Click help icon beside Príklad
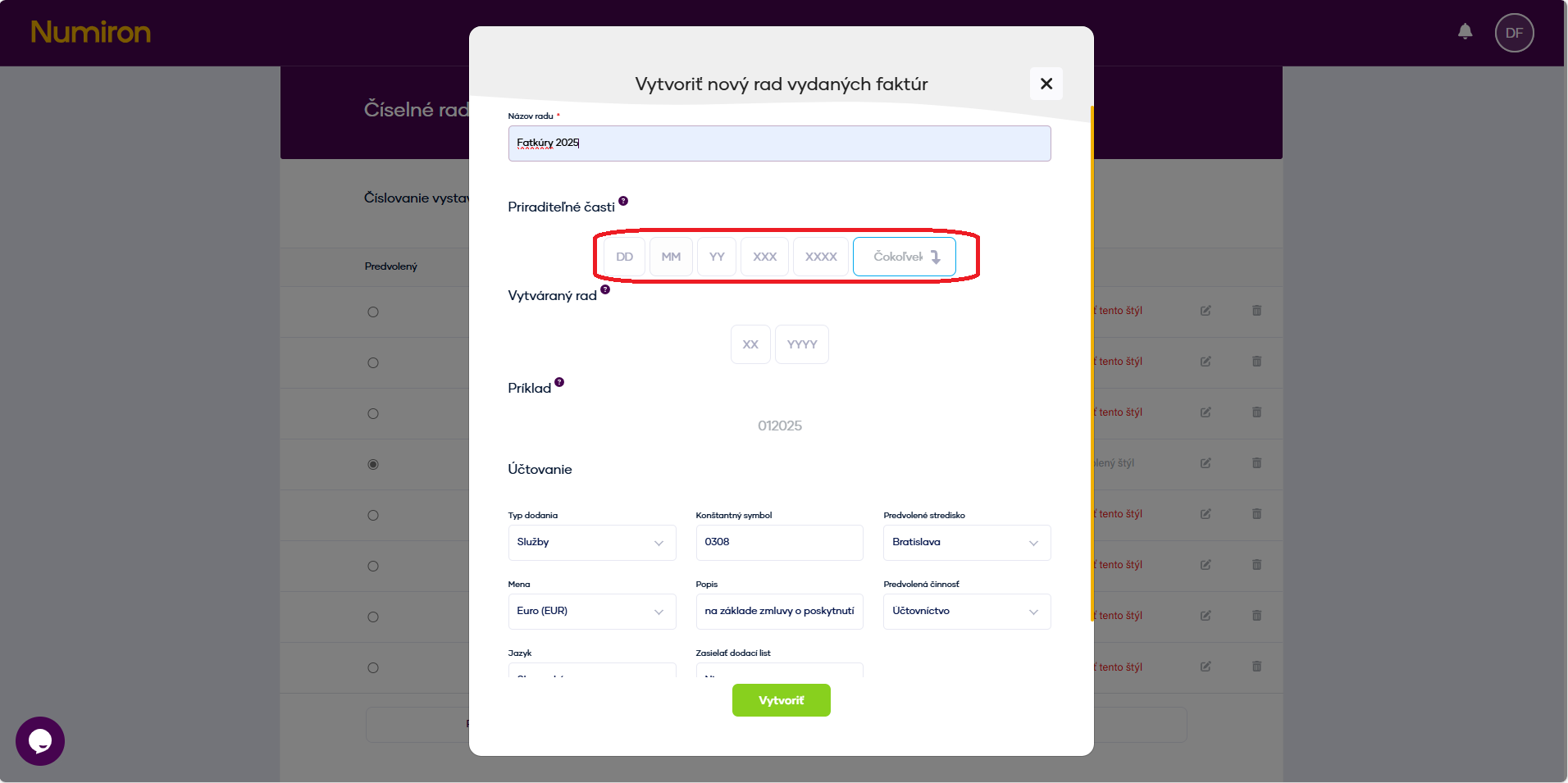This screenshot has width=1568, height=783. (559, 382)
